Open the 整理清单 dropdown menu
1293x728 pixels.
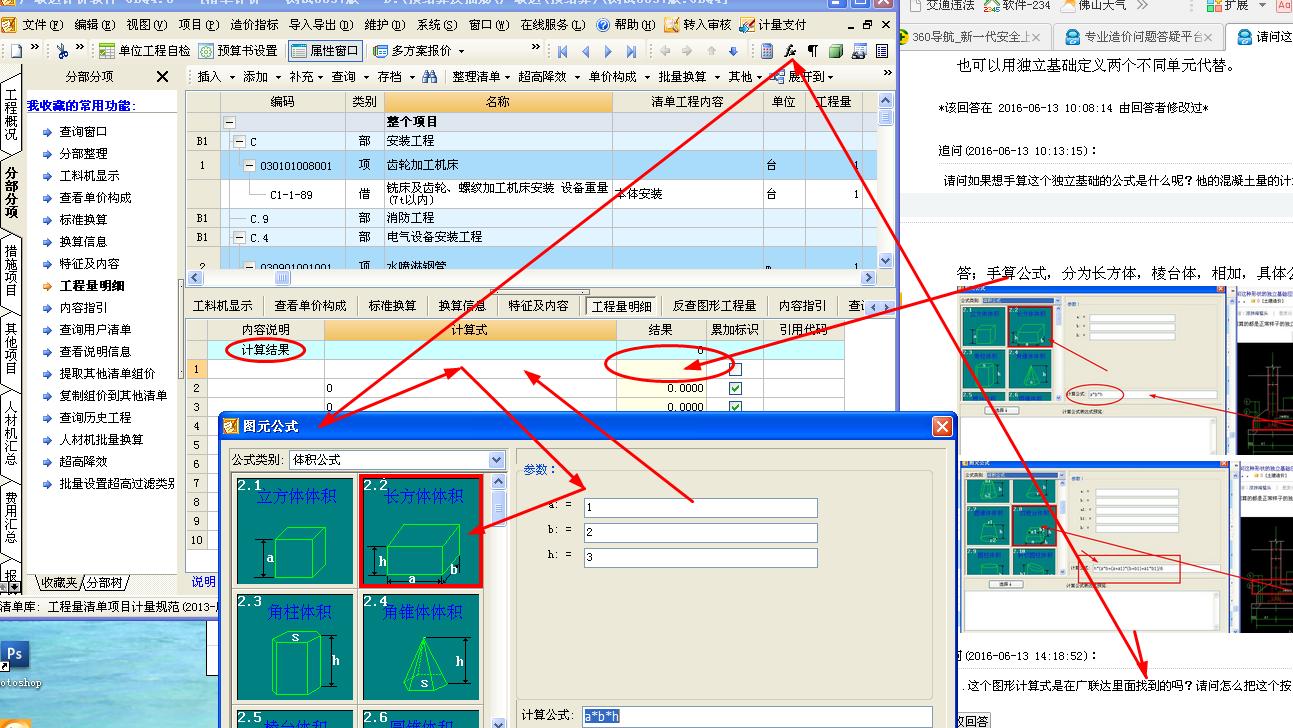tap(482, 76)
